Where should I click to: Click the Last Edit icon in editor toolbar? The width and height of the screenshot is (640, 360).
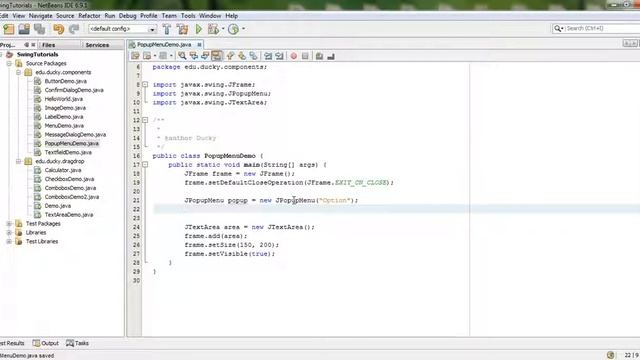pos(135,56)
